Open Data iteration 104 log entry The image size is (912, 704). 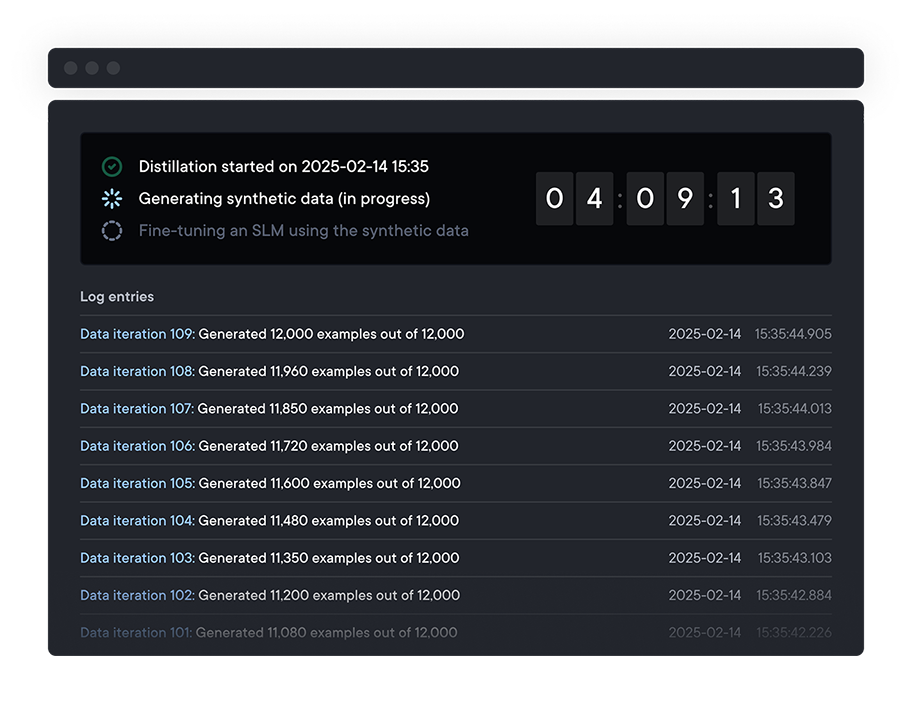tap(133, 520)
